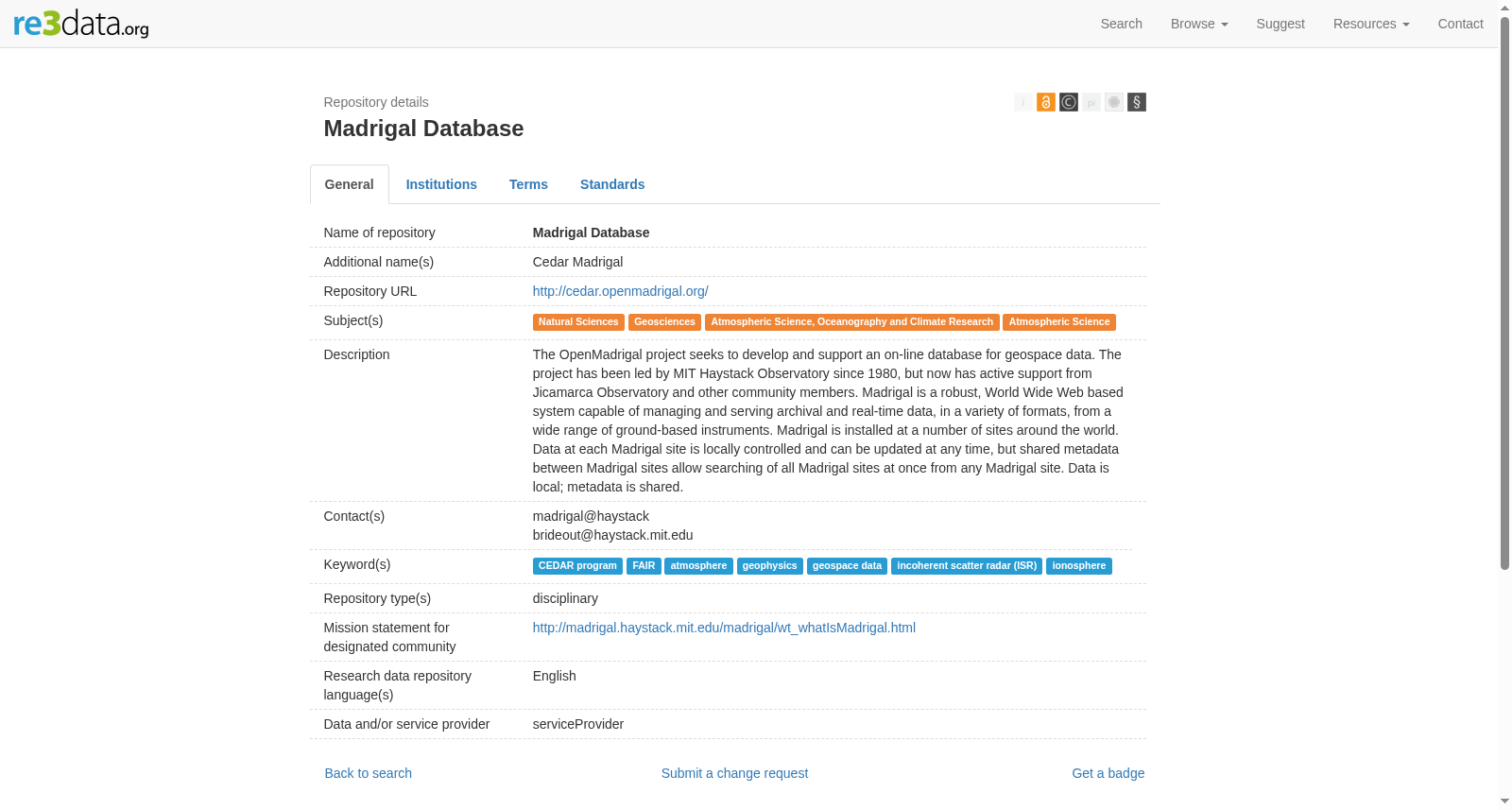Click the 'madrigal@haystack' contact text
This screenshot has height=810, width=1512.
pos(591,516)
